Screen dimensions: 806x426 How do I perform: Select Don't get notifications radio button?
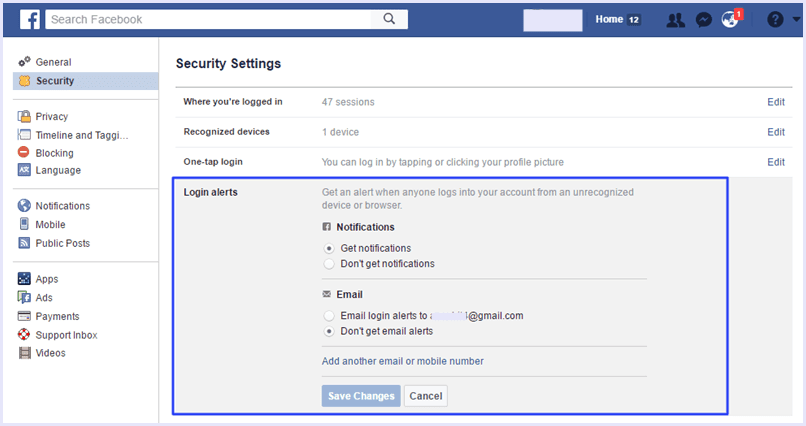coord(329,264)
